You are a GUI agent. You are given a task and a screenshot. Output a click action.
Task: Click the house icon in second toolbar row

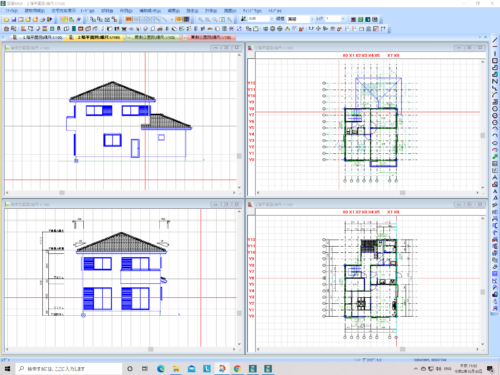tap(6, 29)
